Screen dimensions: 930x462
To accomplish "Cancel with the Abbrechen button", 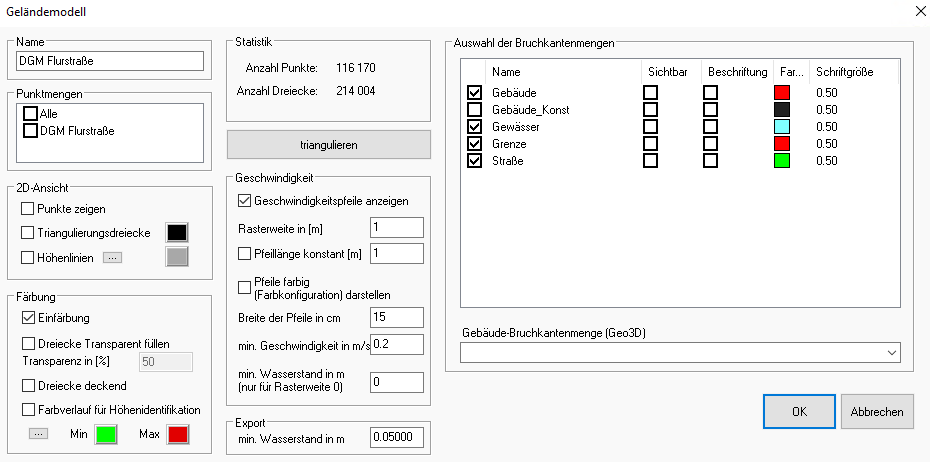I will pyautogui.click(x=877, y=411).
